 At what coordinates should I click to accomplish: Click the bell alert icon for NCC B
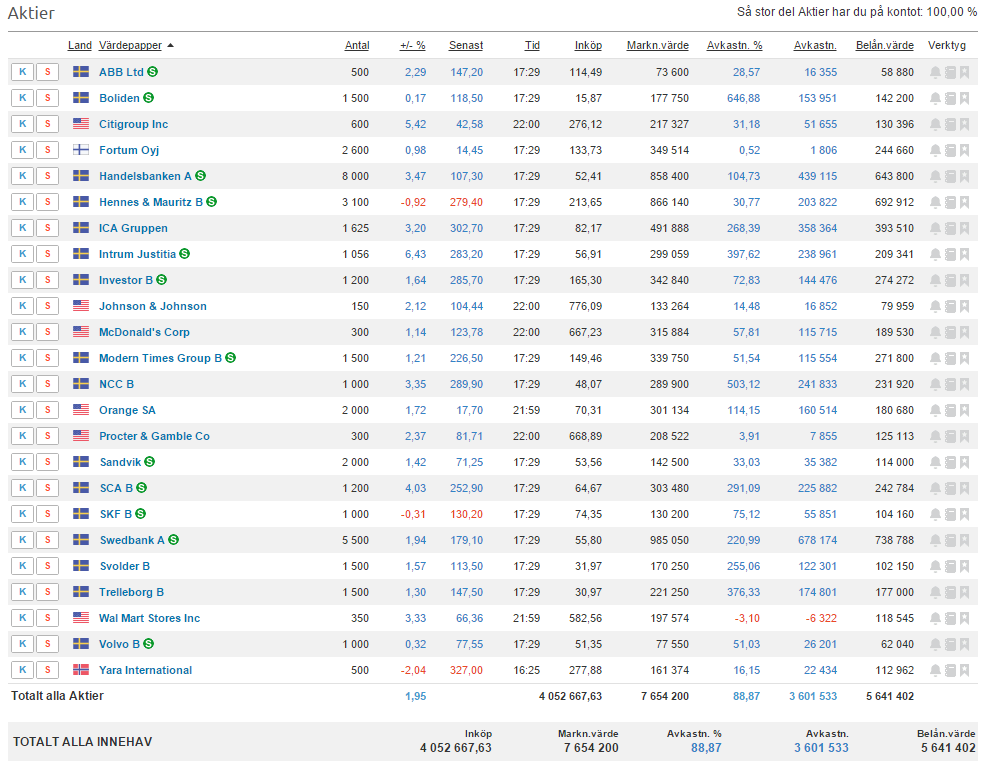(x=935, y=384)
